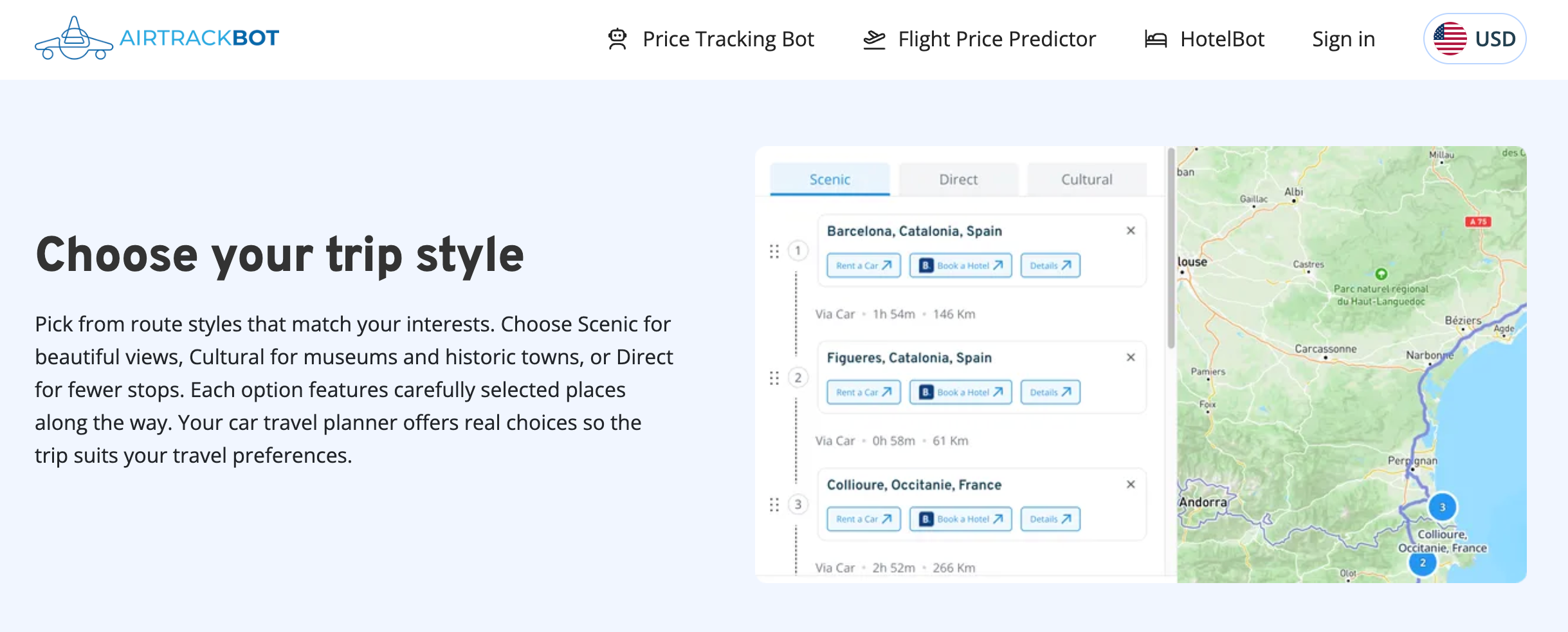
Task: Remove the Figueres stop with its X
Action: (x=1131, y=358)
